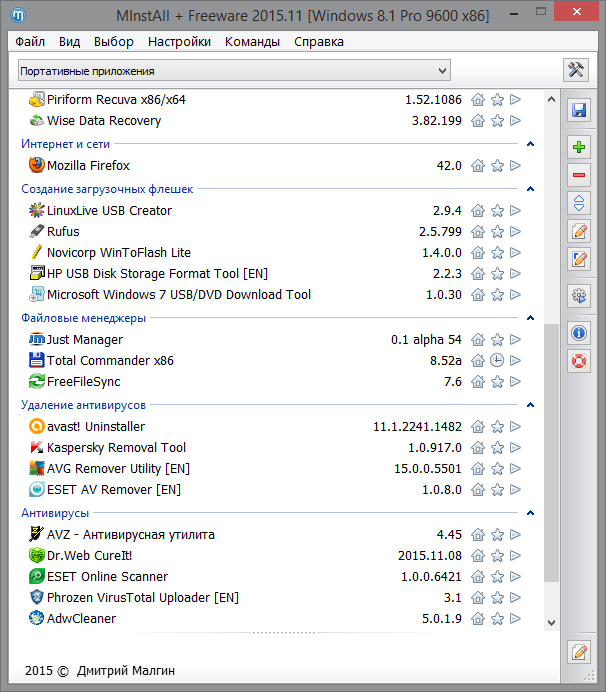Toggle the star for avast! Uninstaller
Screen dimensions: 606x692
[497, 427]
